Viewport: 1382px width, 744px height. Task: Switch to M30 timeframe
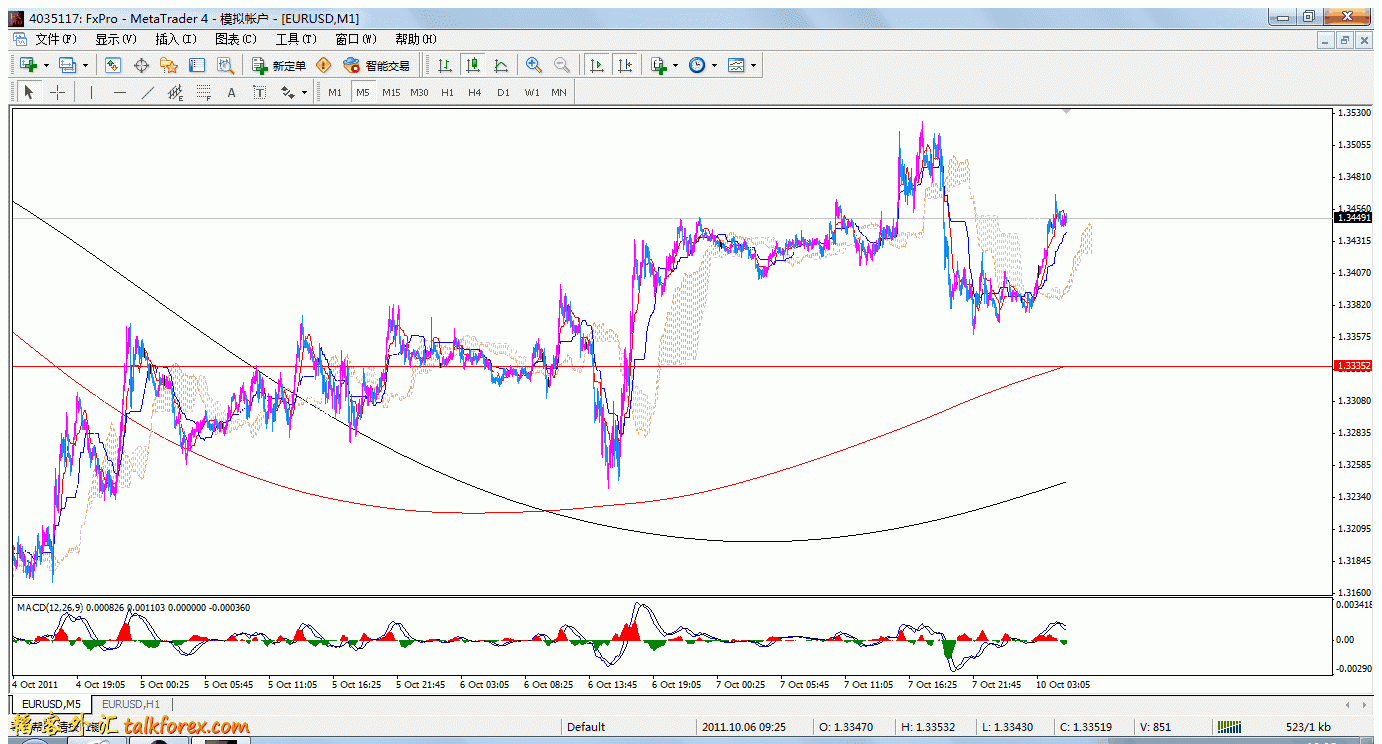click(419, 92)
